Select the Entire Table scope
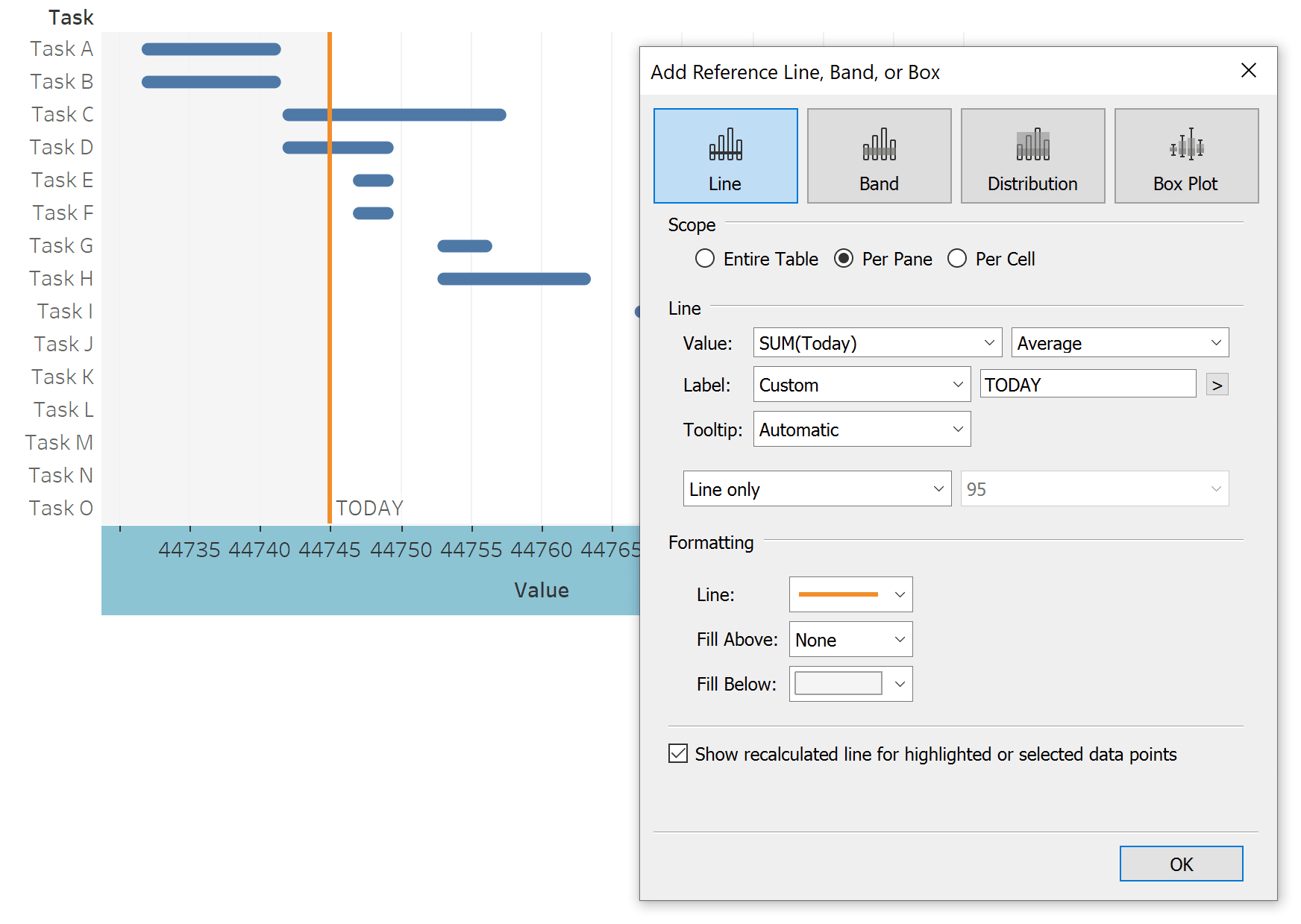Viewport: 1301px width, 924px height. point(704,259)
